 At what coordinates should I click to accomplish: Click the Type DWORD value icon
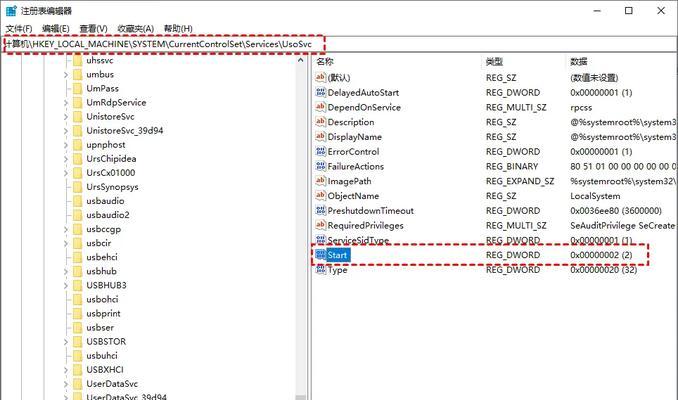(x=320, y=269)
